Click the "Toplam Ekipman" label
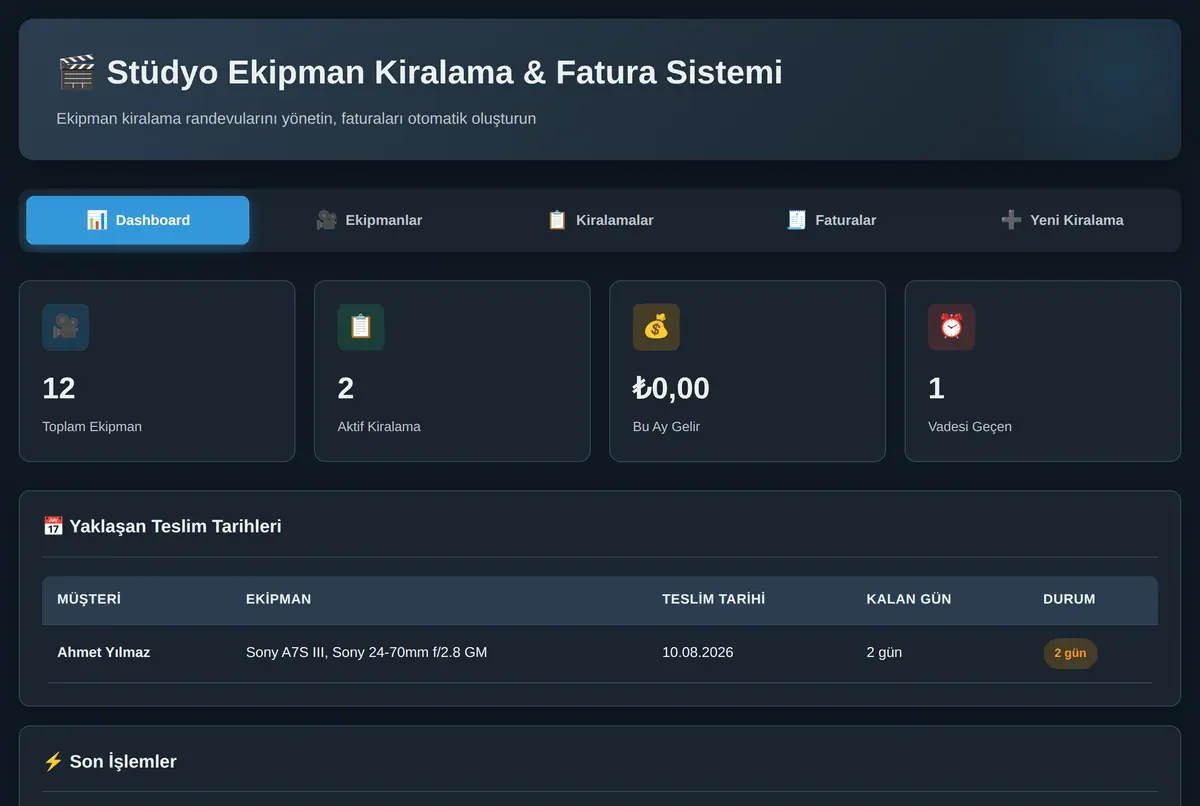The height and width of the screenshot is (806, 1200). tap(92, 426)
